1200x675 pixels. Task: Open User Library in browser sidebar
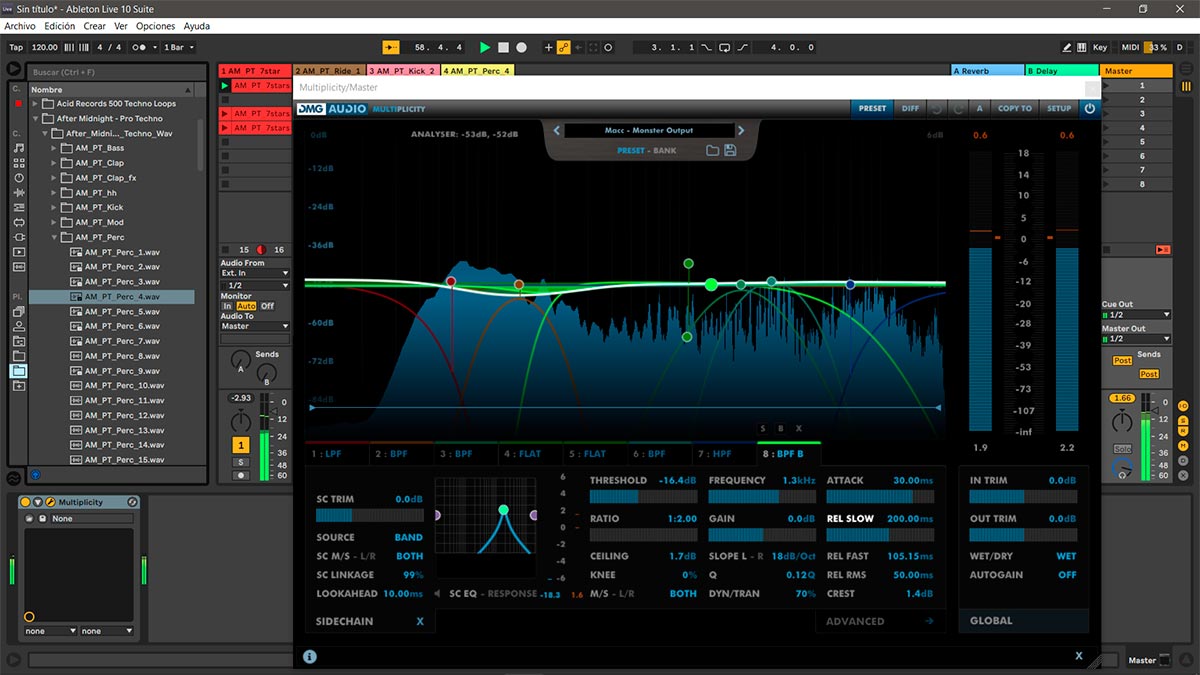coord(18,326)
